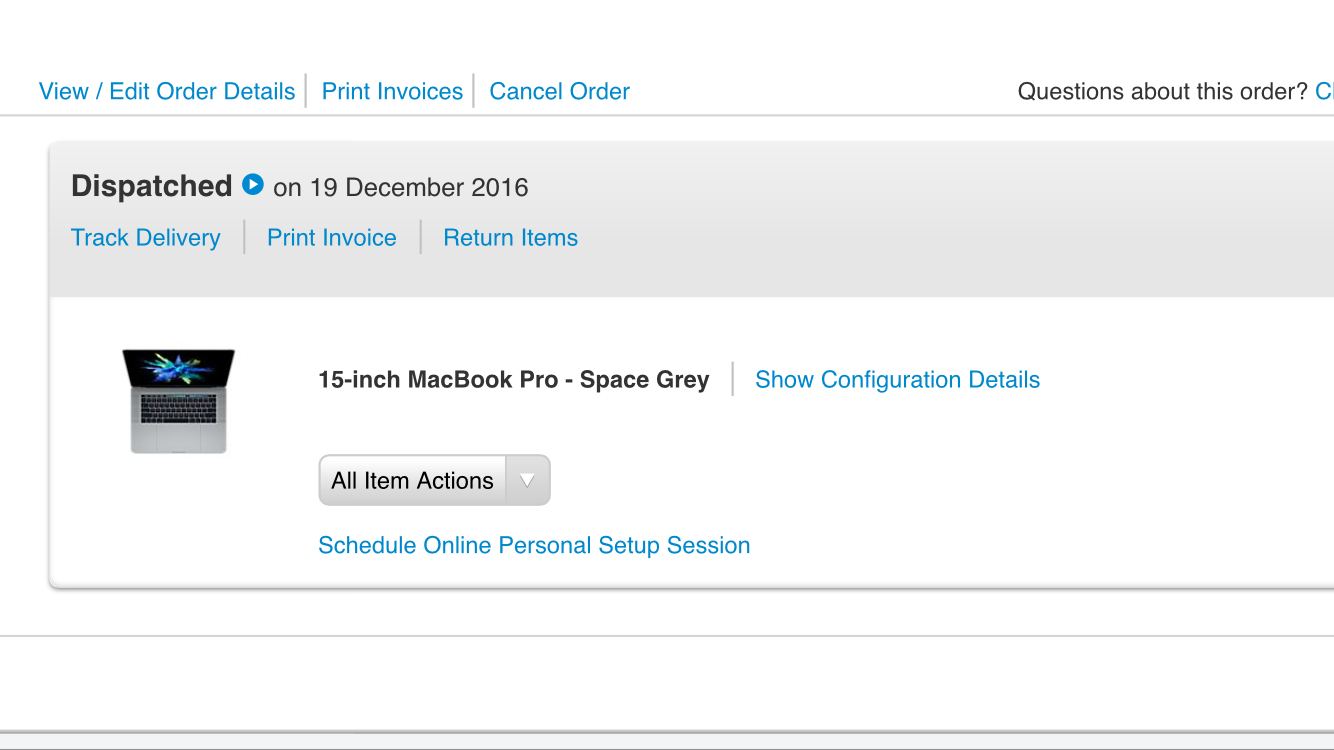Click the cut-off link after the order question
The height and width of the screenshot is (750, 1334).
1324,91
